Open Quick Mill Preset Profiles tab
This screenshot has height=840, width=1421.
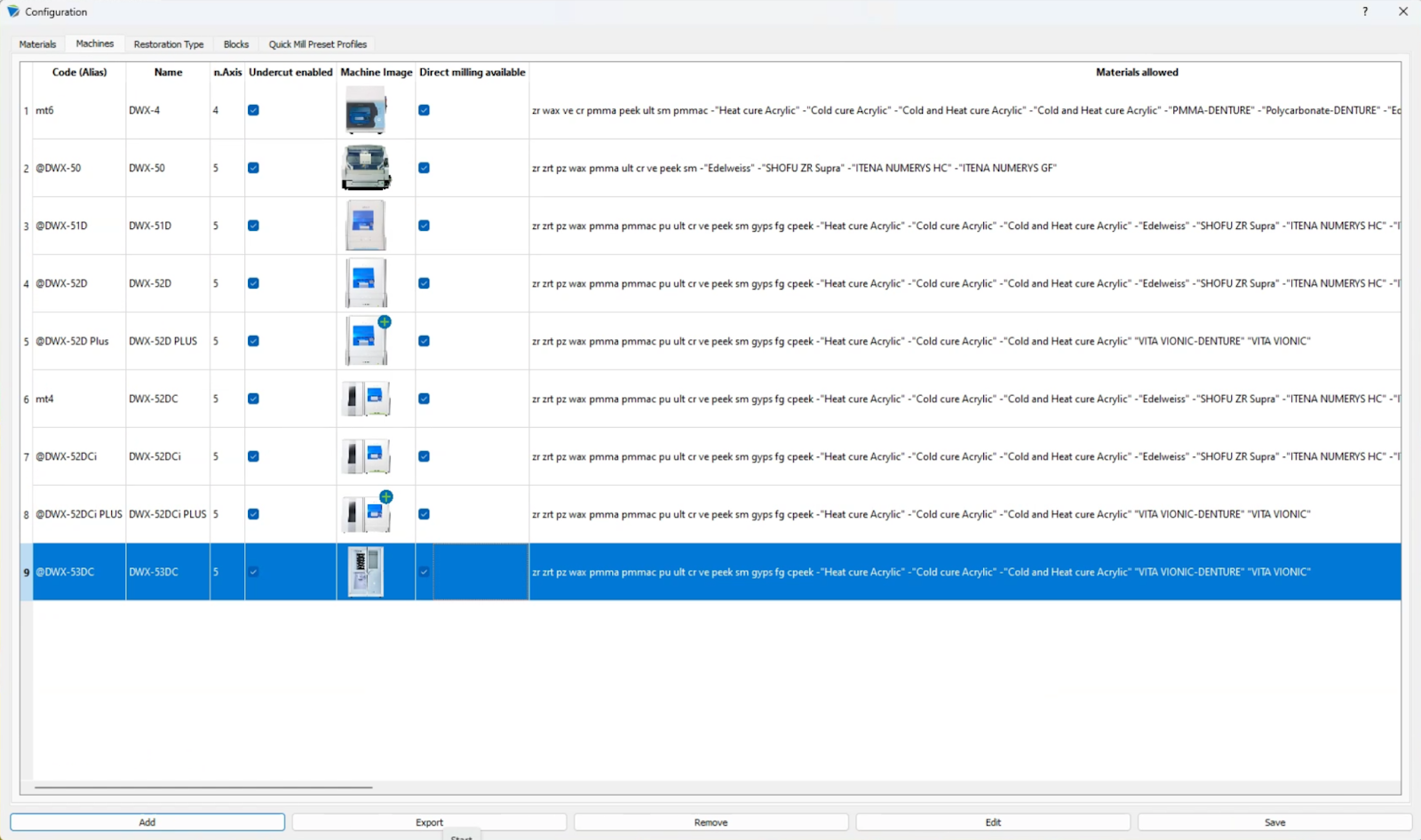pyautogui.click(x=318, y=44)
